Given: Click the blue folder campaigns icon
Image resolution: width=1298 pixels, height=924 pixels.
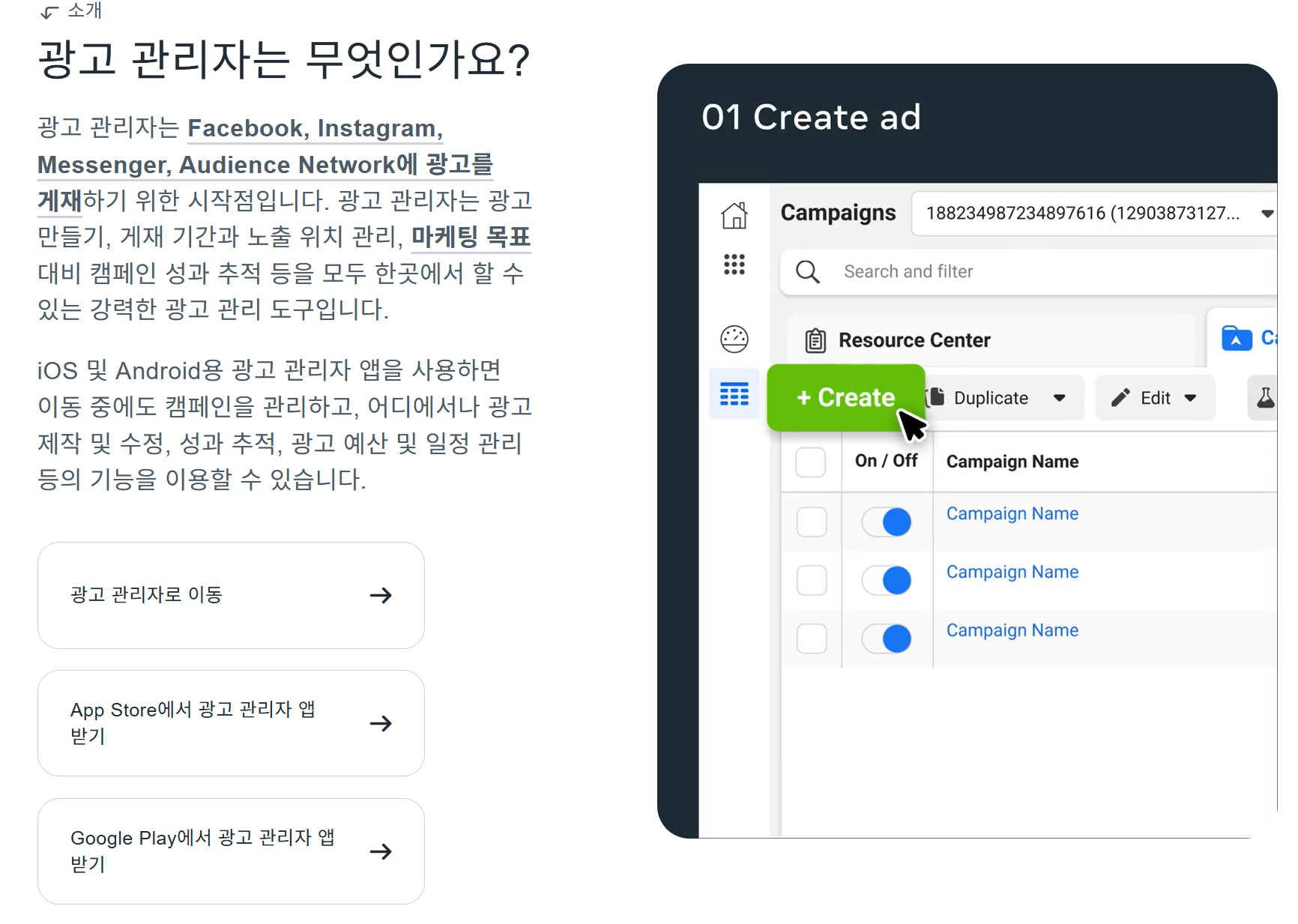Looking at the screenshot, I should pos(1237,338).
